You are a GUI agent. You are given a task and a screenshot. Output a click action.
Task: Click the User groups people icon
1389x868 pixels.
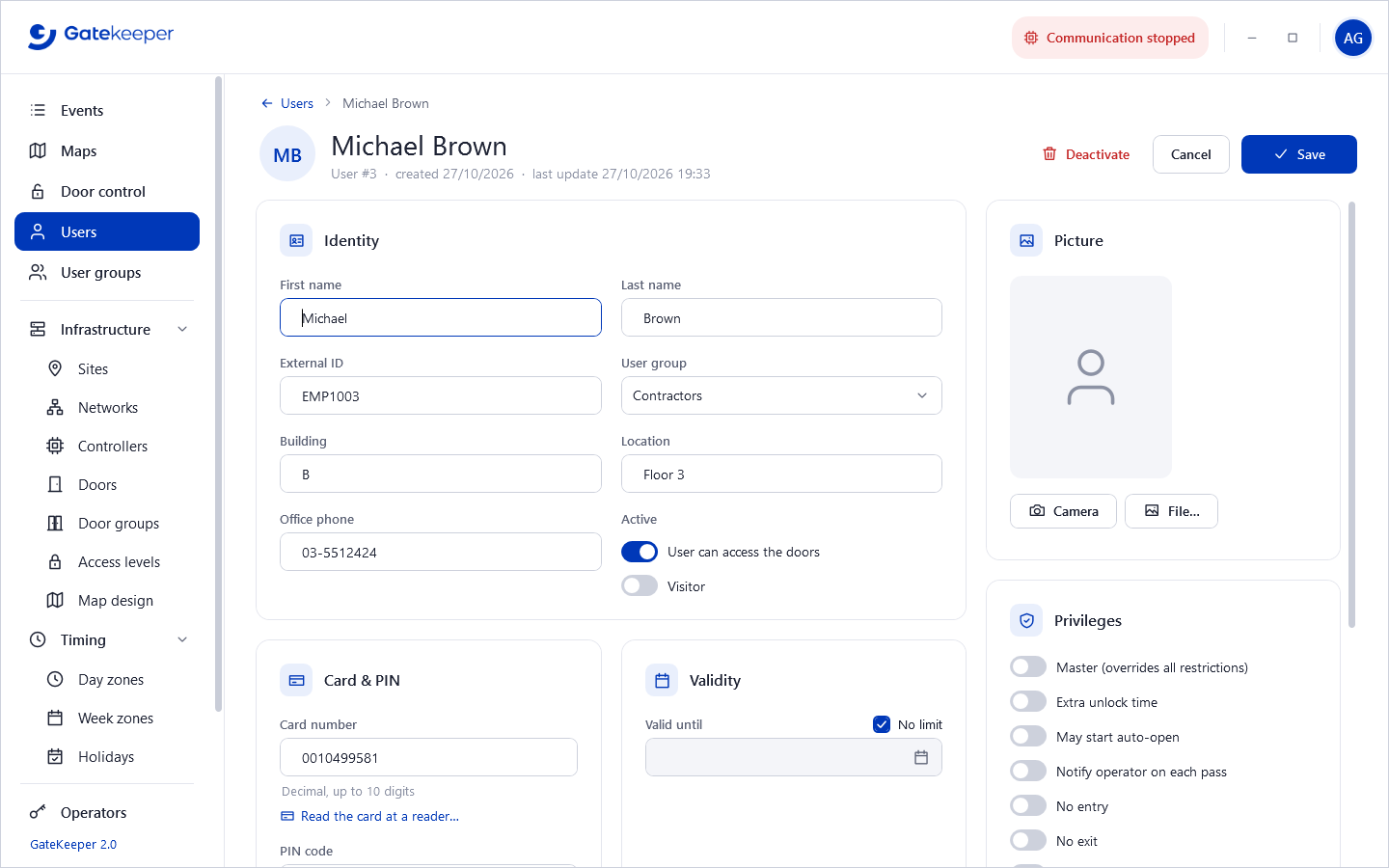pyautogui.click(x=38, y=272)
